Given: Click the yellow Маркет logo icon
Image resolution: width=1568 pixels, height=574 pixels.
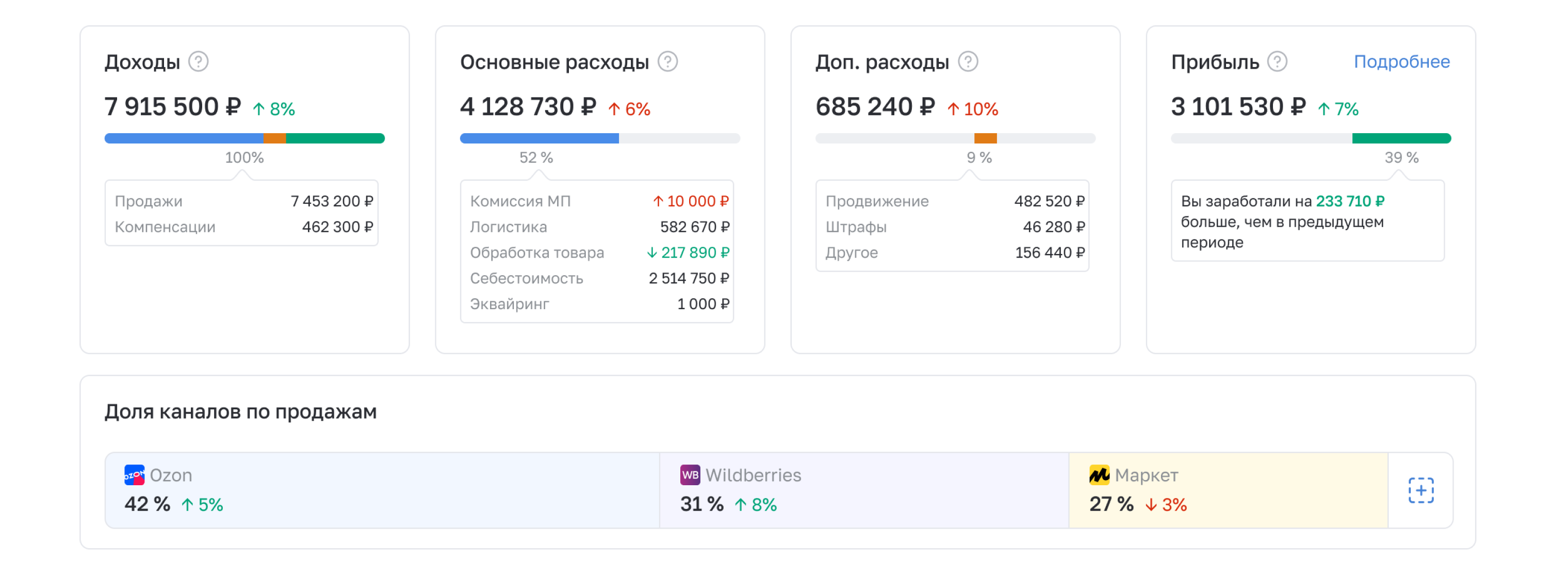Looking at the screenshot, I should click(1099, 475).
